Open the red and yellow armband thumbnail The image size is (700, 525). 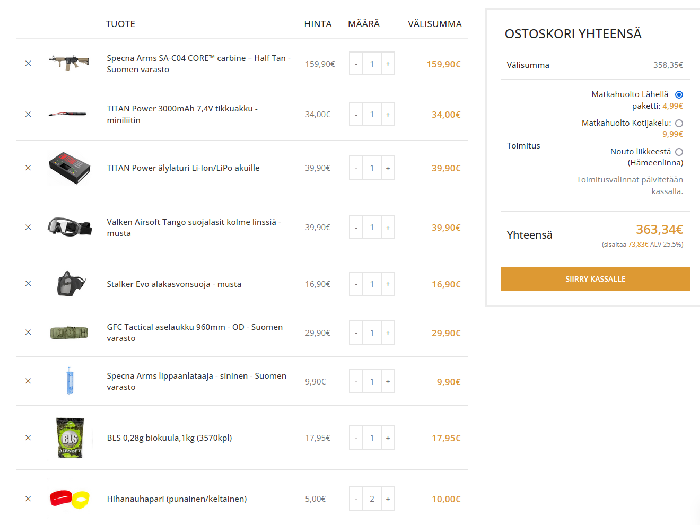point(69,499)
